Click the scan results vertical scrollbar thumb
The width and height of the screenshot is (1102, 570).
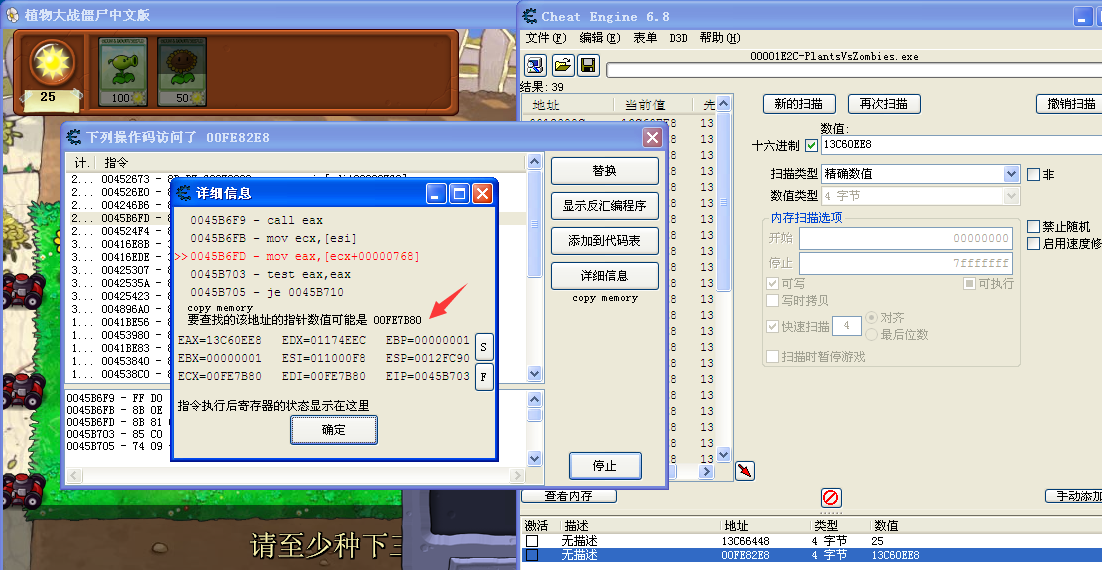point(724,201)
